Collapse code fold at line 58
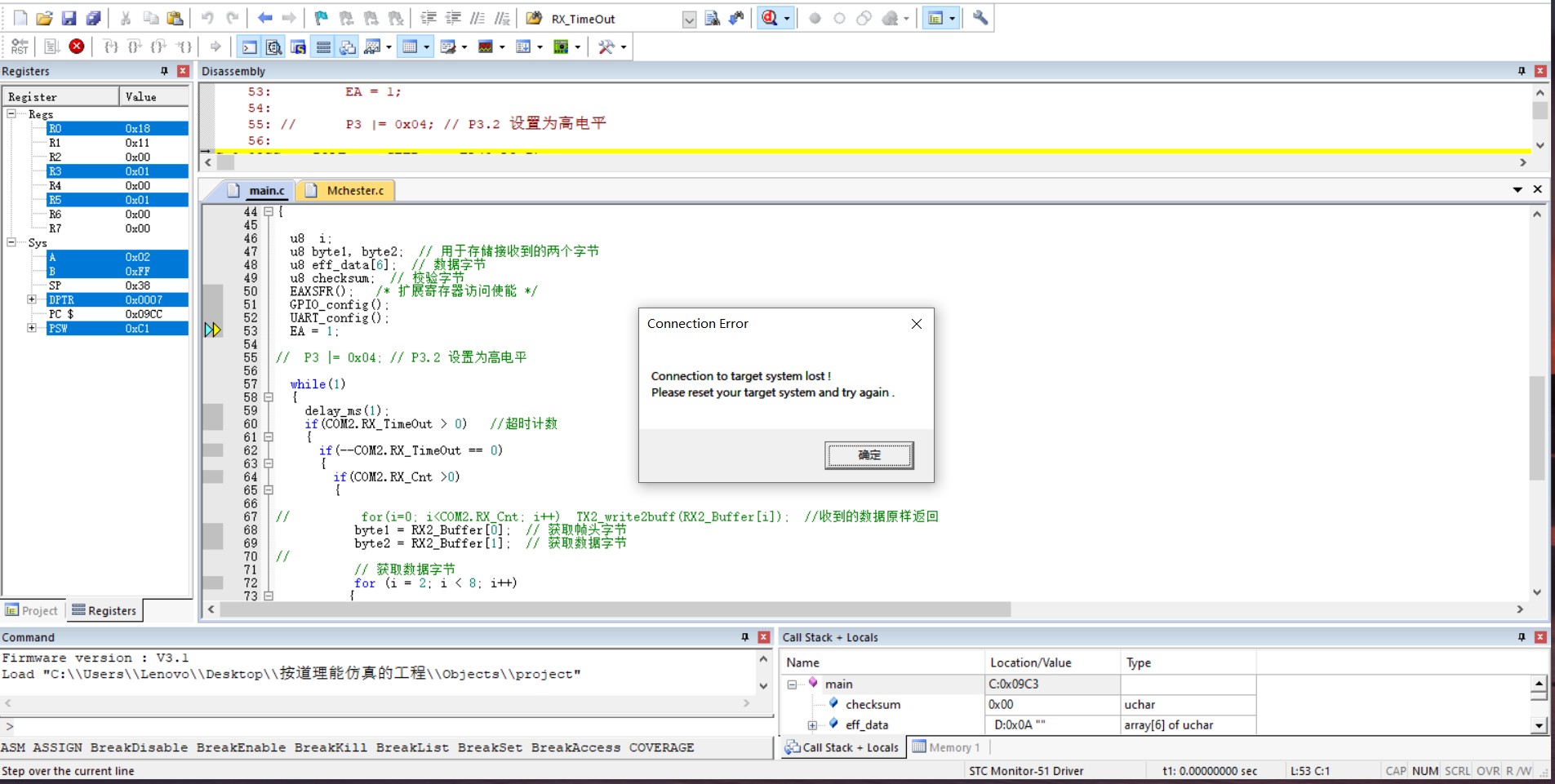1555x784 pixels. coord(268,397)
